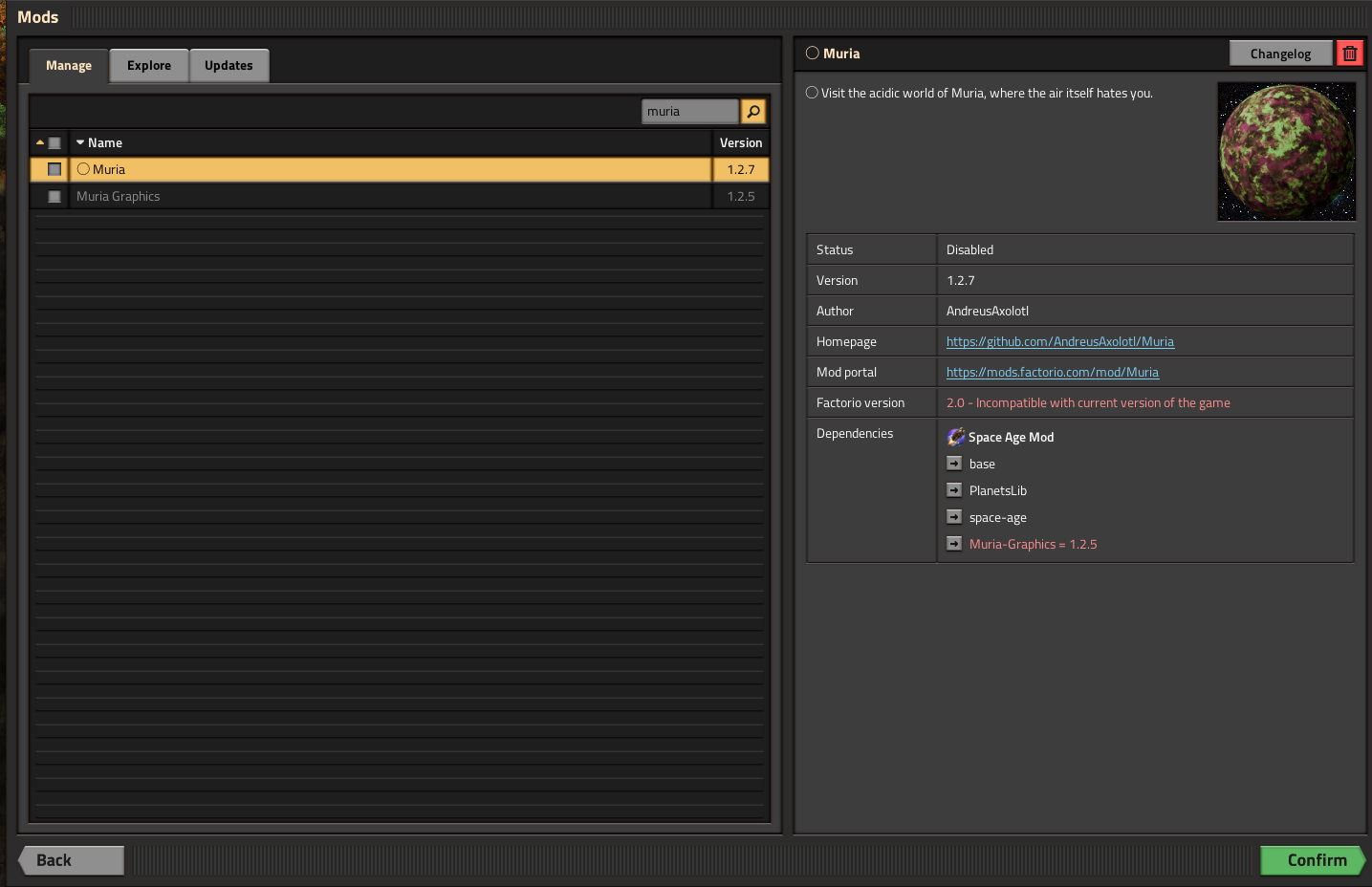
Task: Toggle the select-all mods header checkbox
Action: pos(54,142)
